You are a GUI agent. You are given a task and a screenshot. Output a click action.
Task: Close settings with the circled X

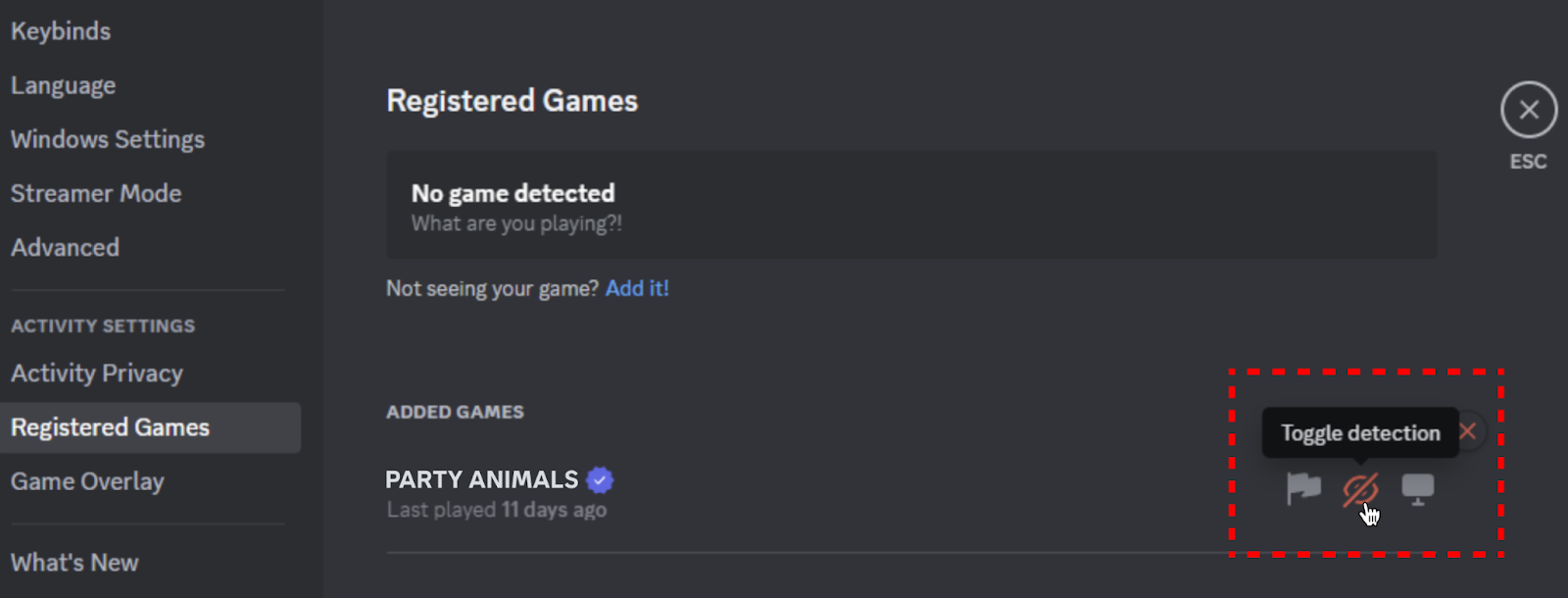[x=1528, y=110]
